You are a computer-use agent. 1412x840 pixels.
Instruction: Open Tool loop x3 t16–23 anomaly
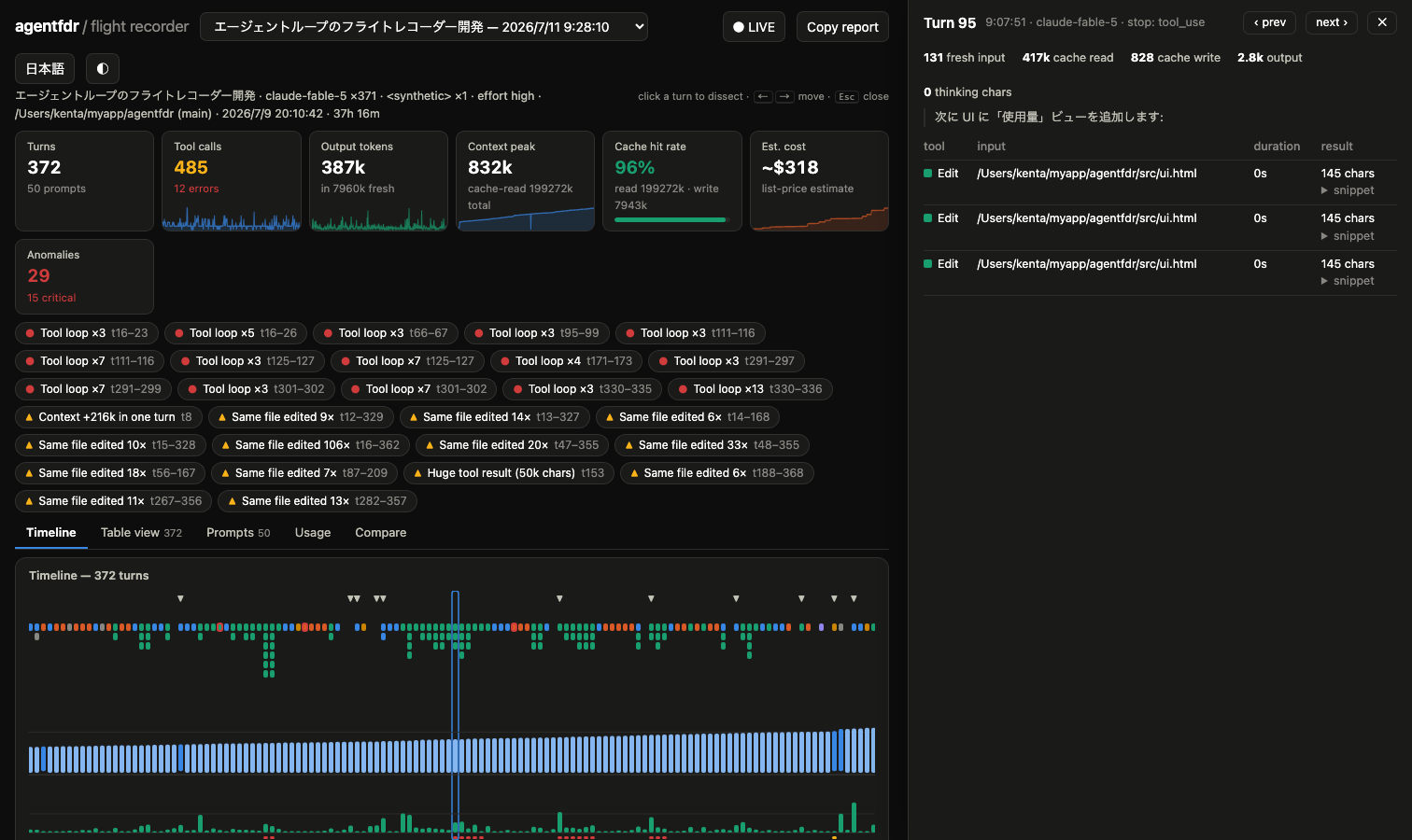click(87, 333)
